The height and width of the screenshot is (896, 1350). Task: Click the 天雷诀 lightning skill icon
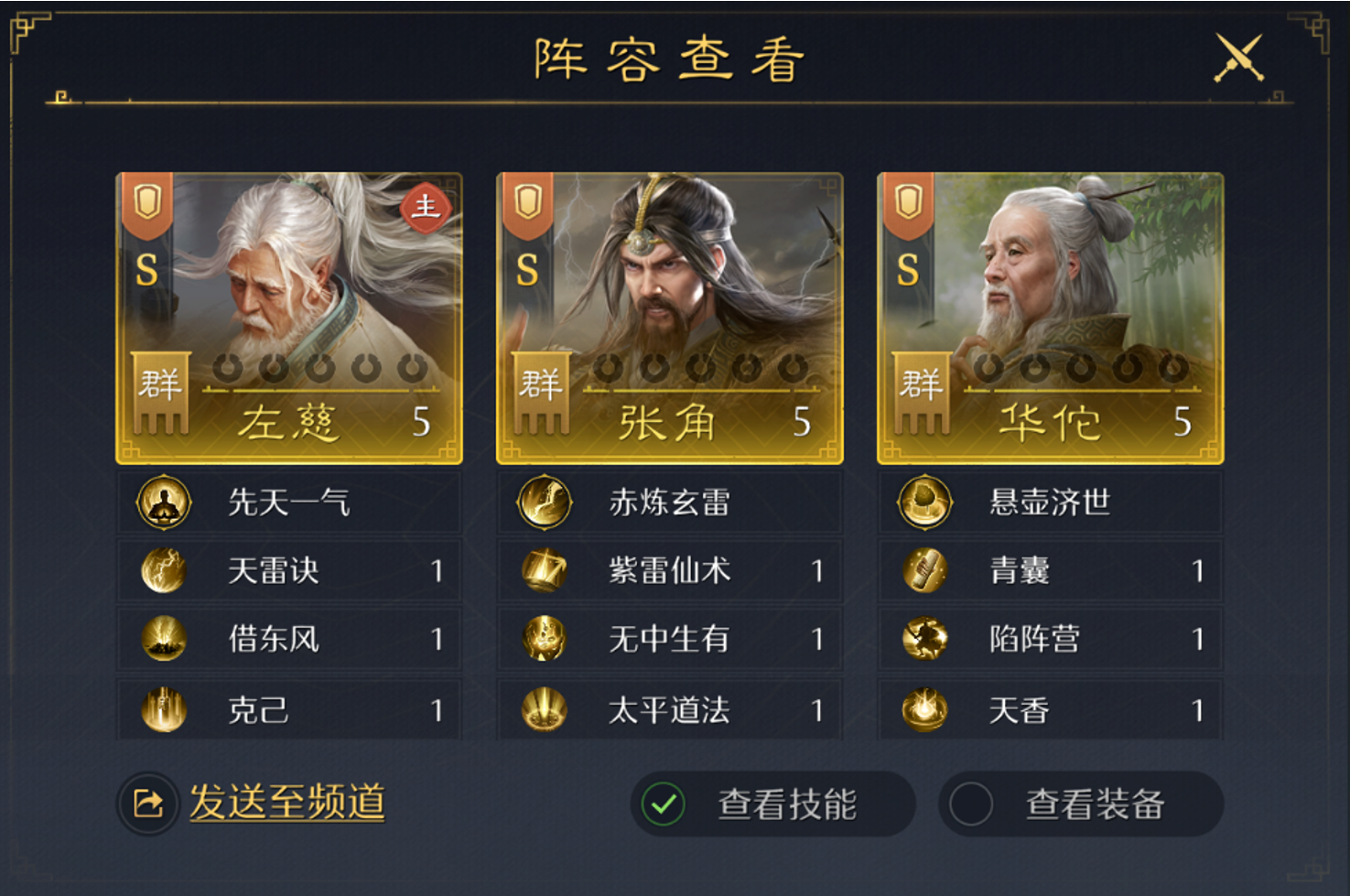coord(164,570)
